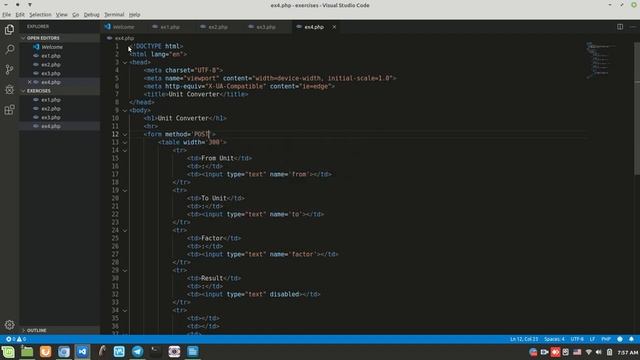Screen dimensions: 640x360
Task: Change file encoding UTF-8
Action: pyautogui.click(x=577, y=339)
